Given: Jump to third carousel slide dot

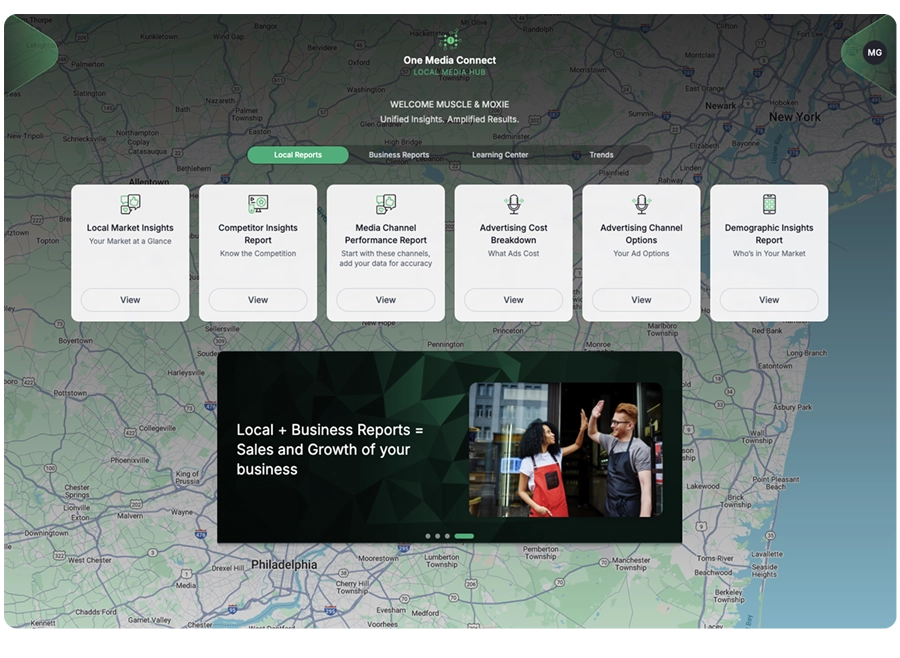Looking at the screenshot, I should (x=447, y=536).
